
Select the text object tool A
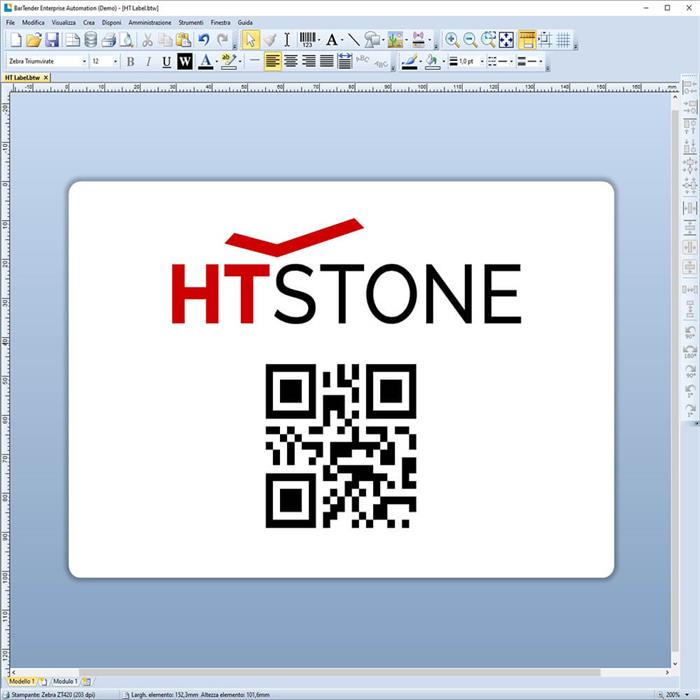point(331,40)
